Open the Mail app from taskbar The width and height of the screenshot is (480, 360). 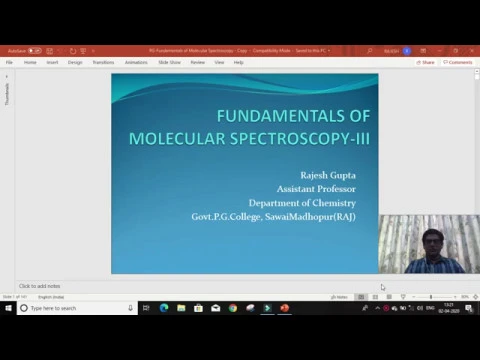[216, 308]
